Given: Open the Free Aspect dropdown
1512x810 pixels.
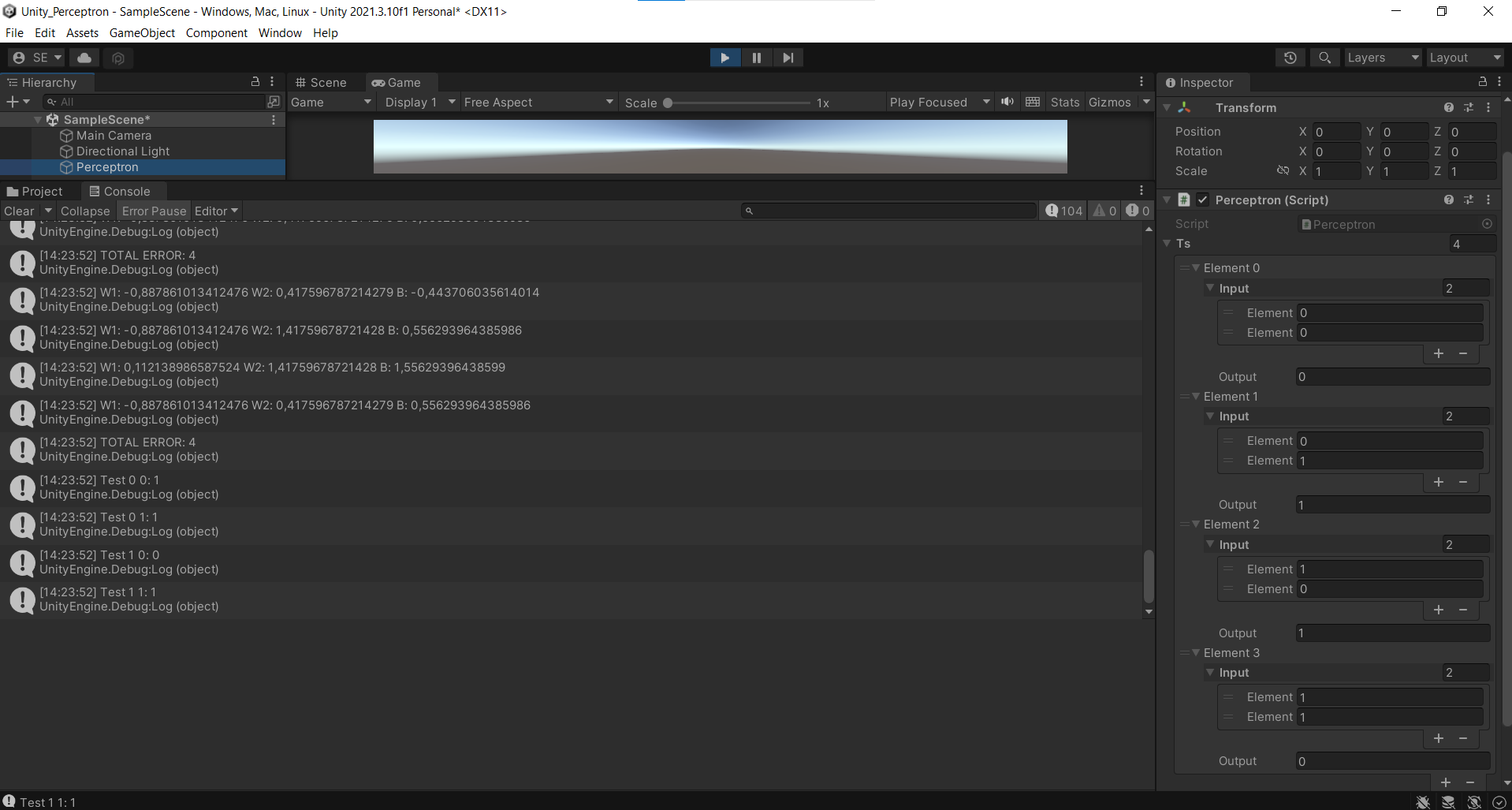Looking at the screenshot, I should click(538, 103).
